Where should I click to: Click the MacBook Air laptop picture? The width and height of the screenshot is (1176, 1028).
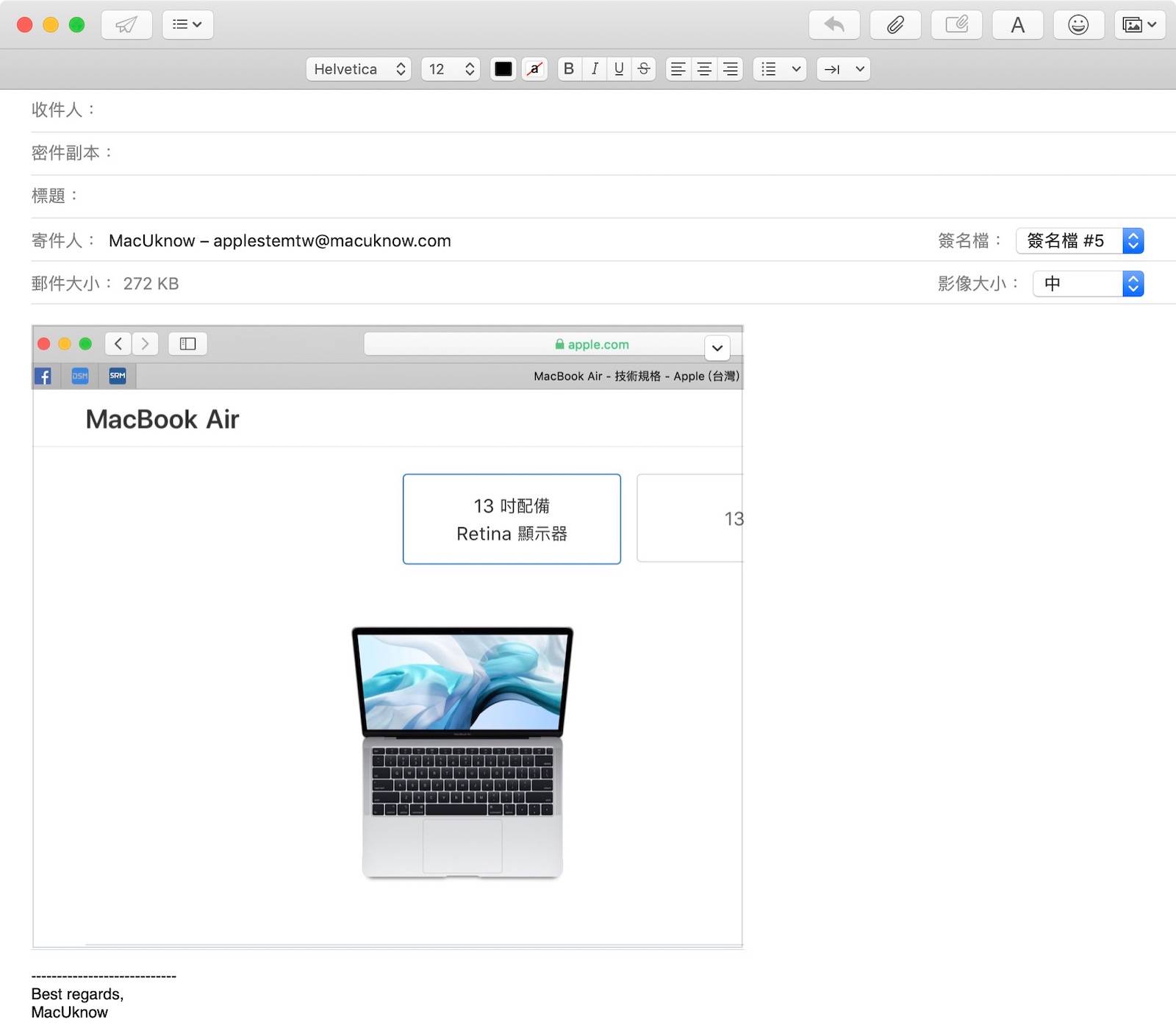[x=462, y=752]
